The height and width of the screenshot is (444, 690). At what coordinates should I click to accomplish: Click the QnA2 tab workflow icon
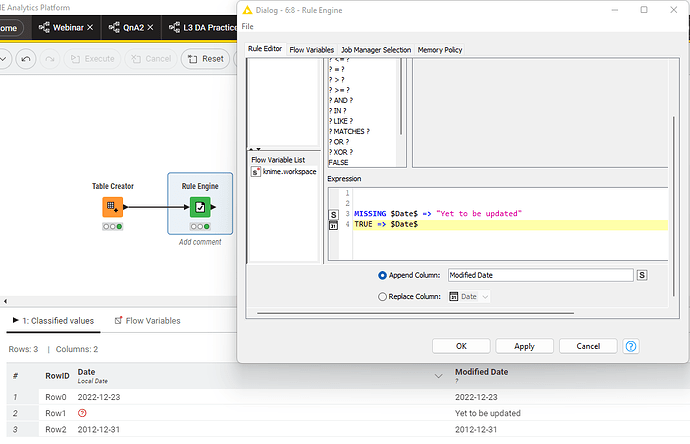[x=114, y=27]
